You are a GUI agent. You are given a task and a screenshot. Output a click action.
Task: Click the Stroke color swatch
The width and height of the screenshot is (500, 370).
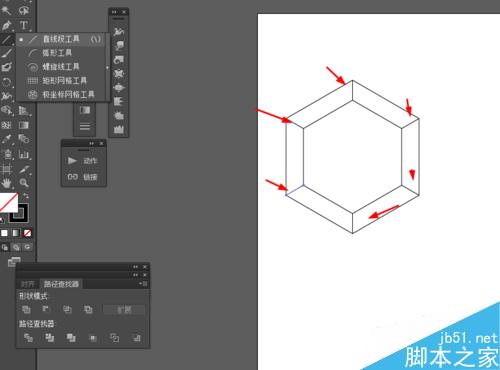[19, 213]
